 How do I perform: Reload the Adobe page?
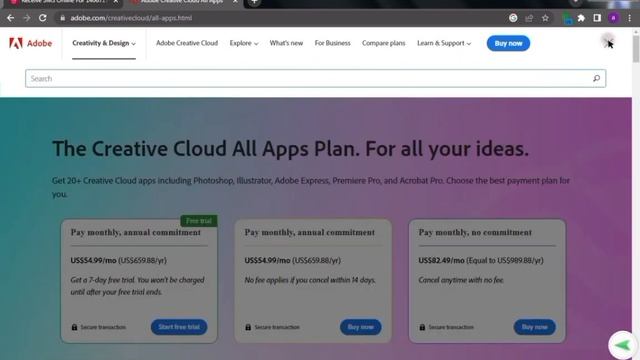[x=42, y=18]
